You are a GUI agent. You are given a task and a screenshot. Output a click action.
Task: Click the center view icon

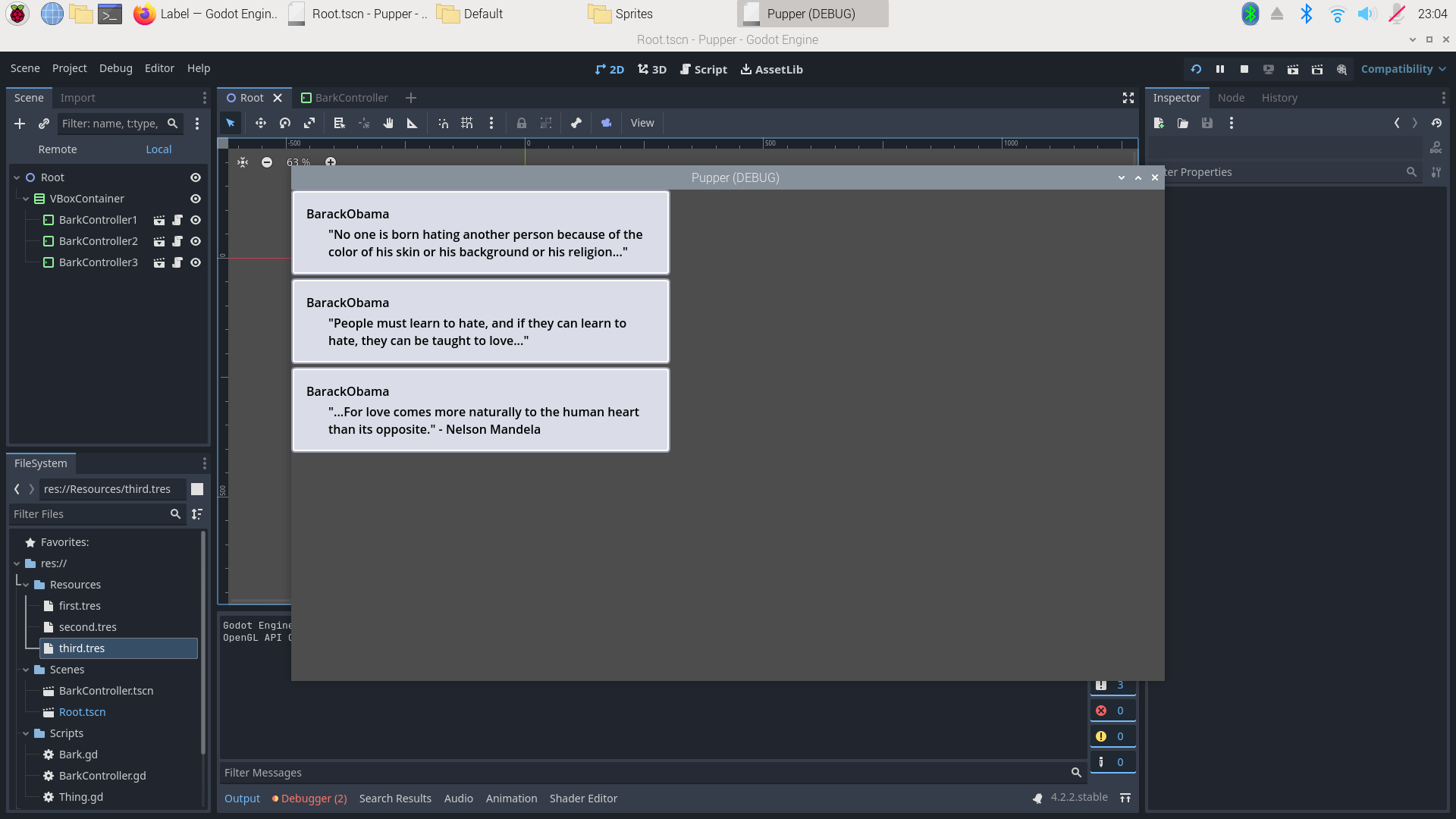pyautogui.click(x=243, y=162)
